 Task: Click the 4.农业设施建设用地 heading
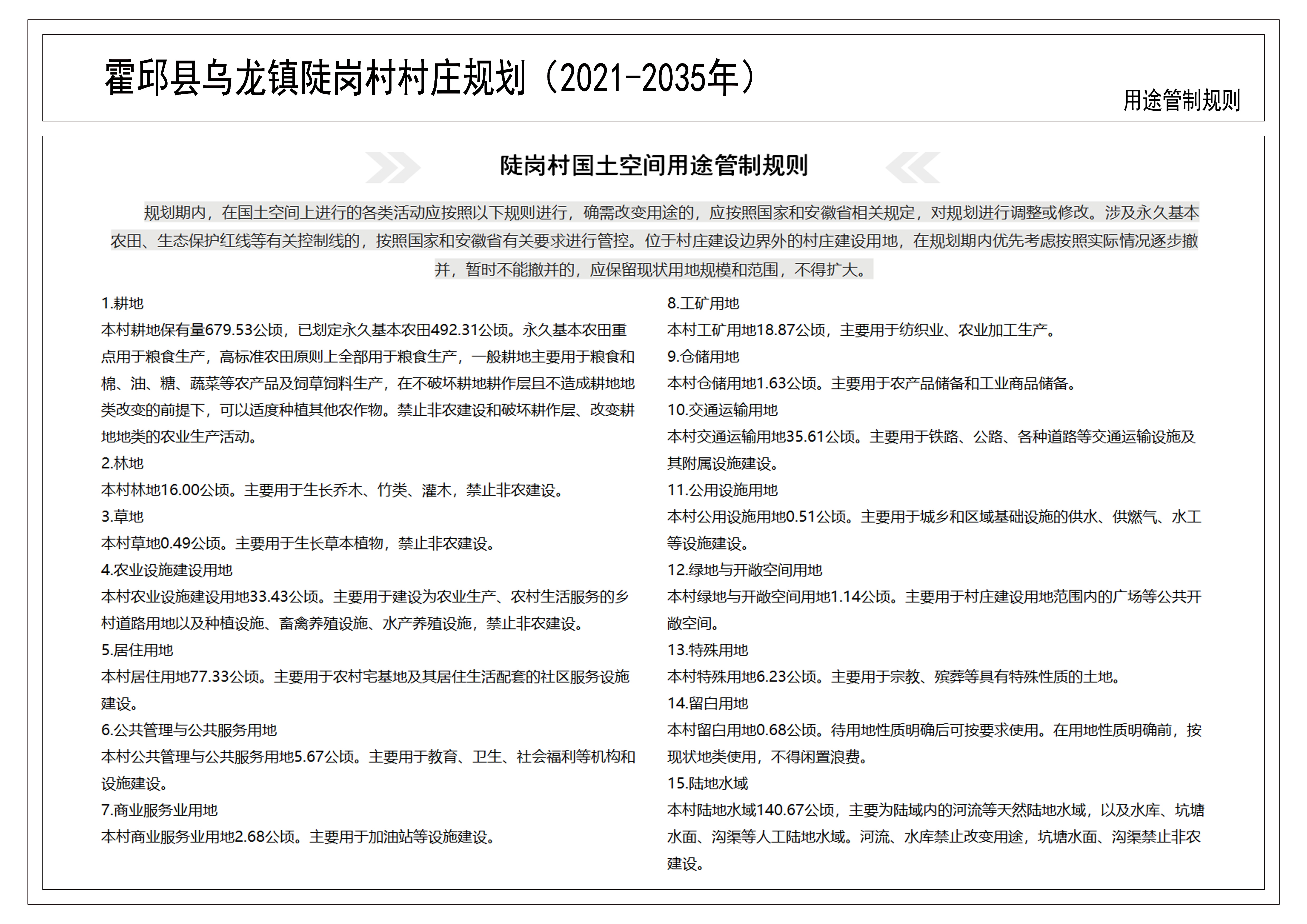(x=167, y=570)
